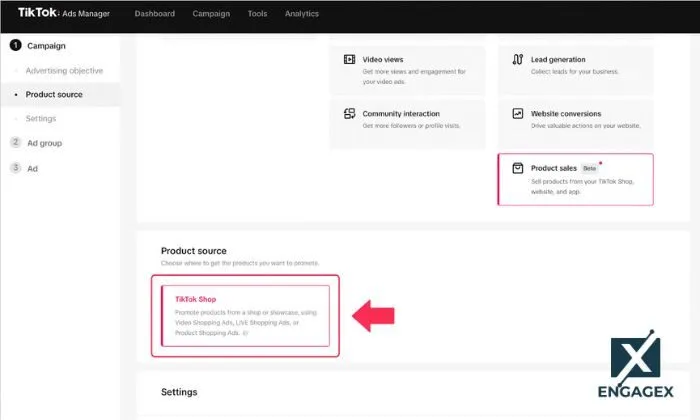Go to Advertising objective in sidebar
Viewport: 700px width, 420px height.
[x=64, y=71]
